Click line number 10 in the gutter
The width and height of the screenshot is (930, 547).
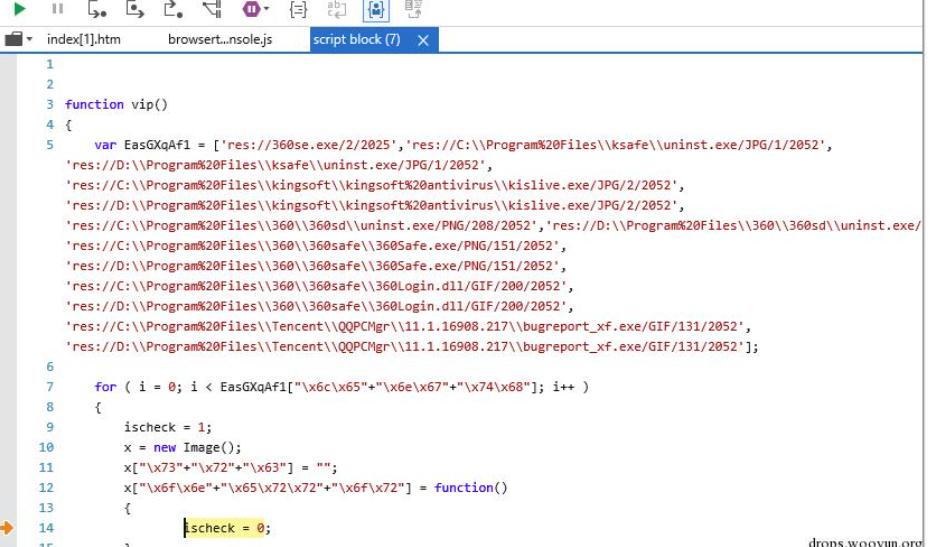tap(46, 447)
